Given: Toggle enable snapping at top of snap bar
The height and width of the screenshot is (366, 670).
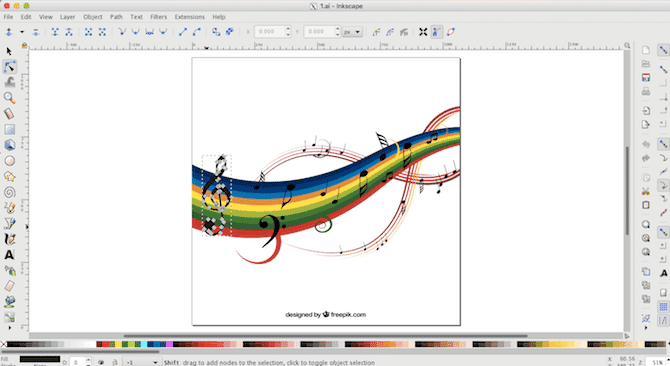Looking at the screenshot, I should 663,50.
